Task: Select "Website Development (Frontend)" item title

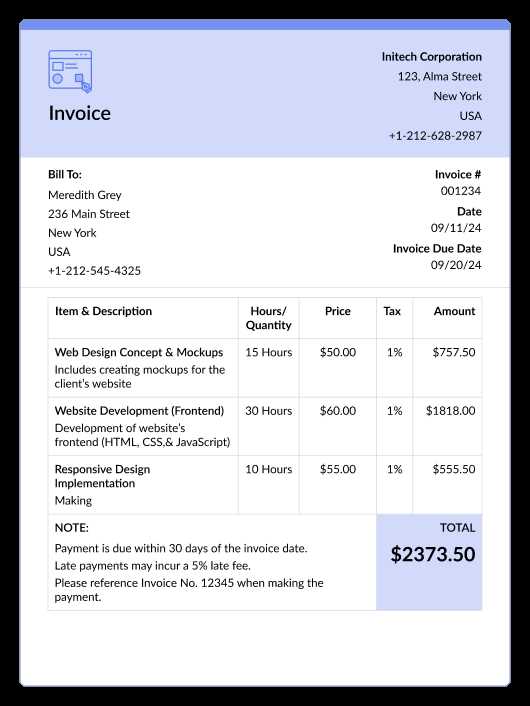Action: tap(139, 411)
